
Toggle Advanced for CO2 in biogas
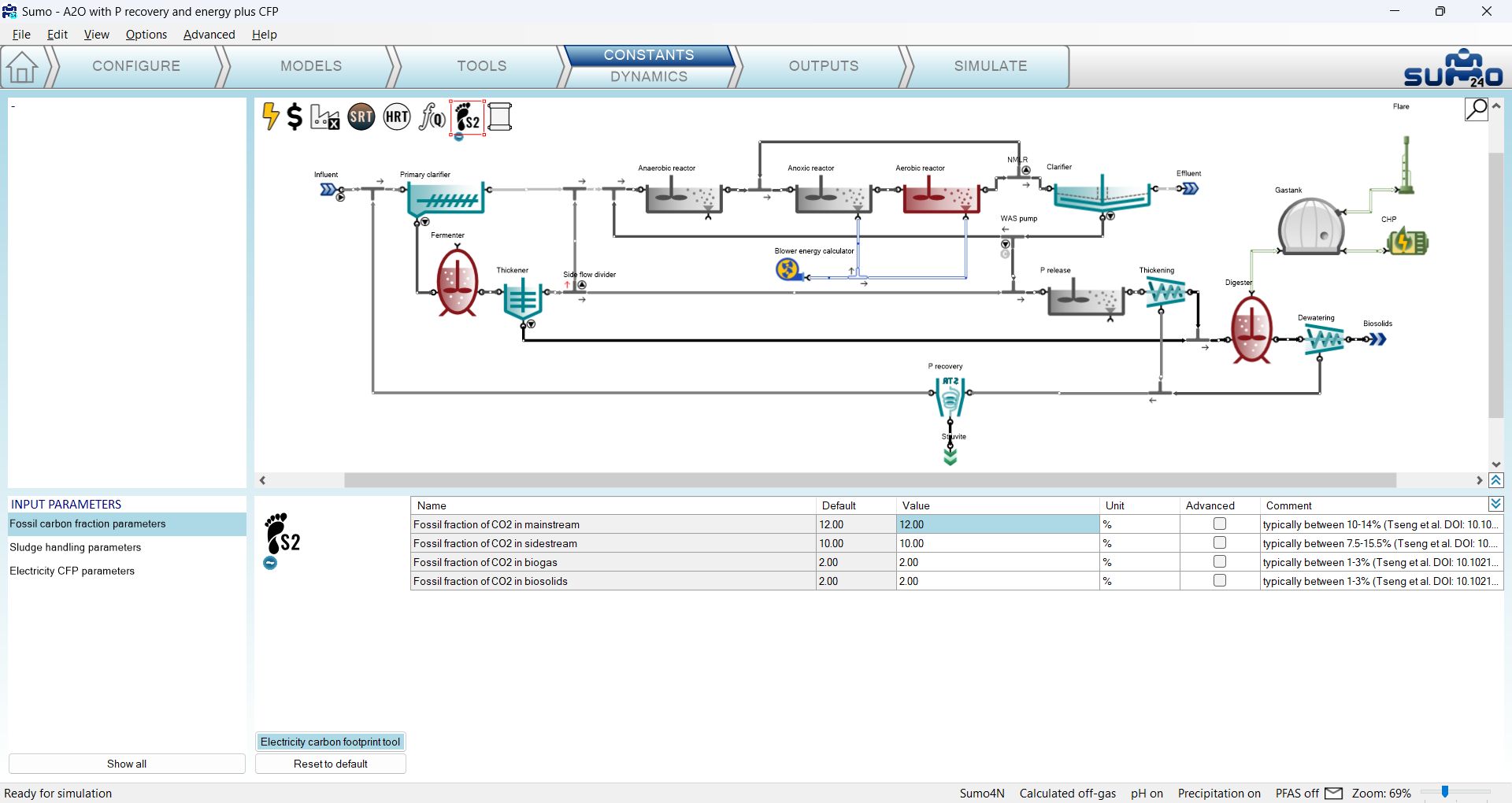[x=1220, y=562]
